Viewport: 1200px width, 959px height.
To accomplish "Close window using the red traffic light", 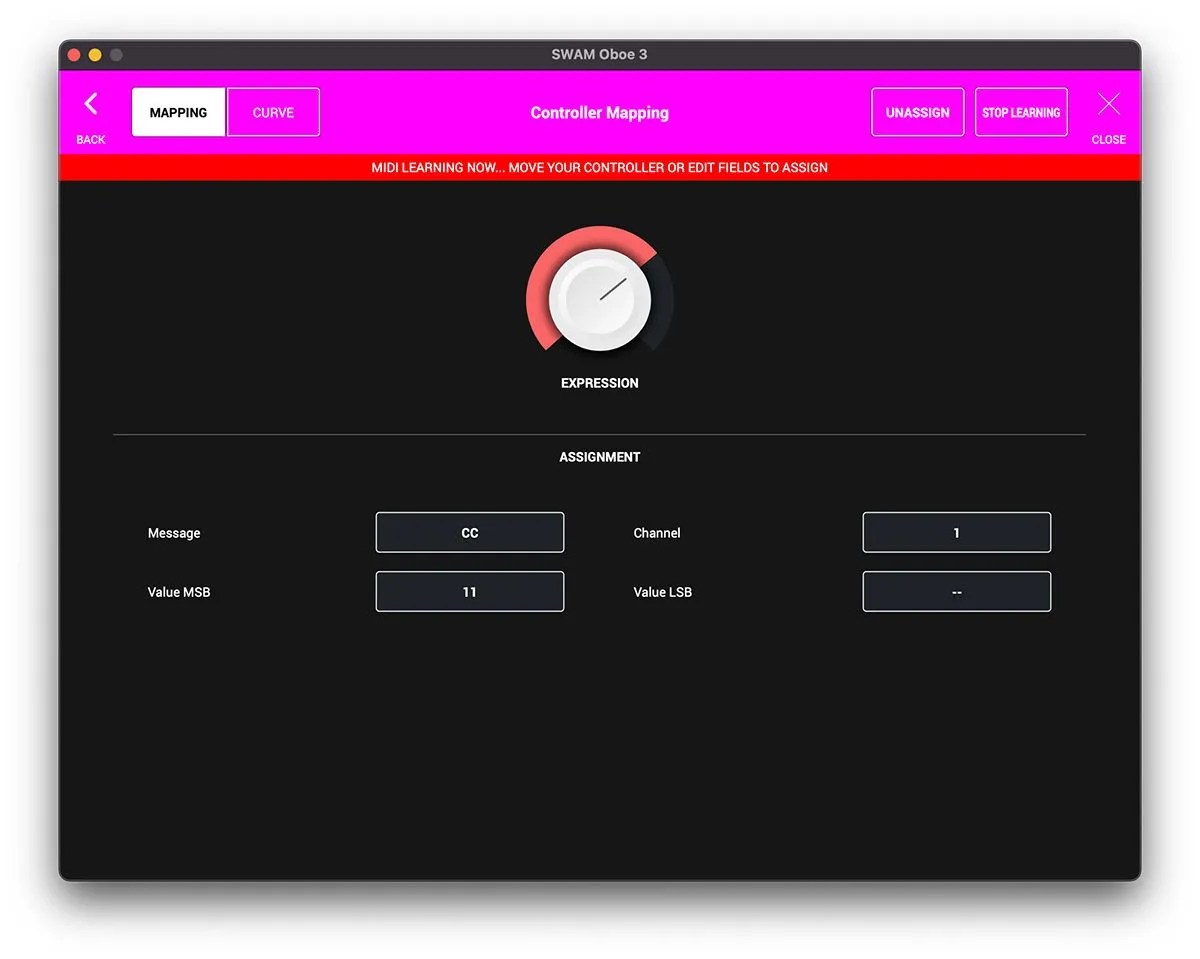I will 74,54.
